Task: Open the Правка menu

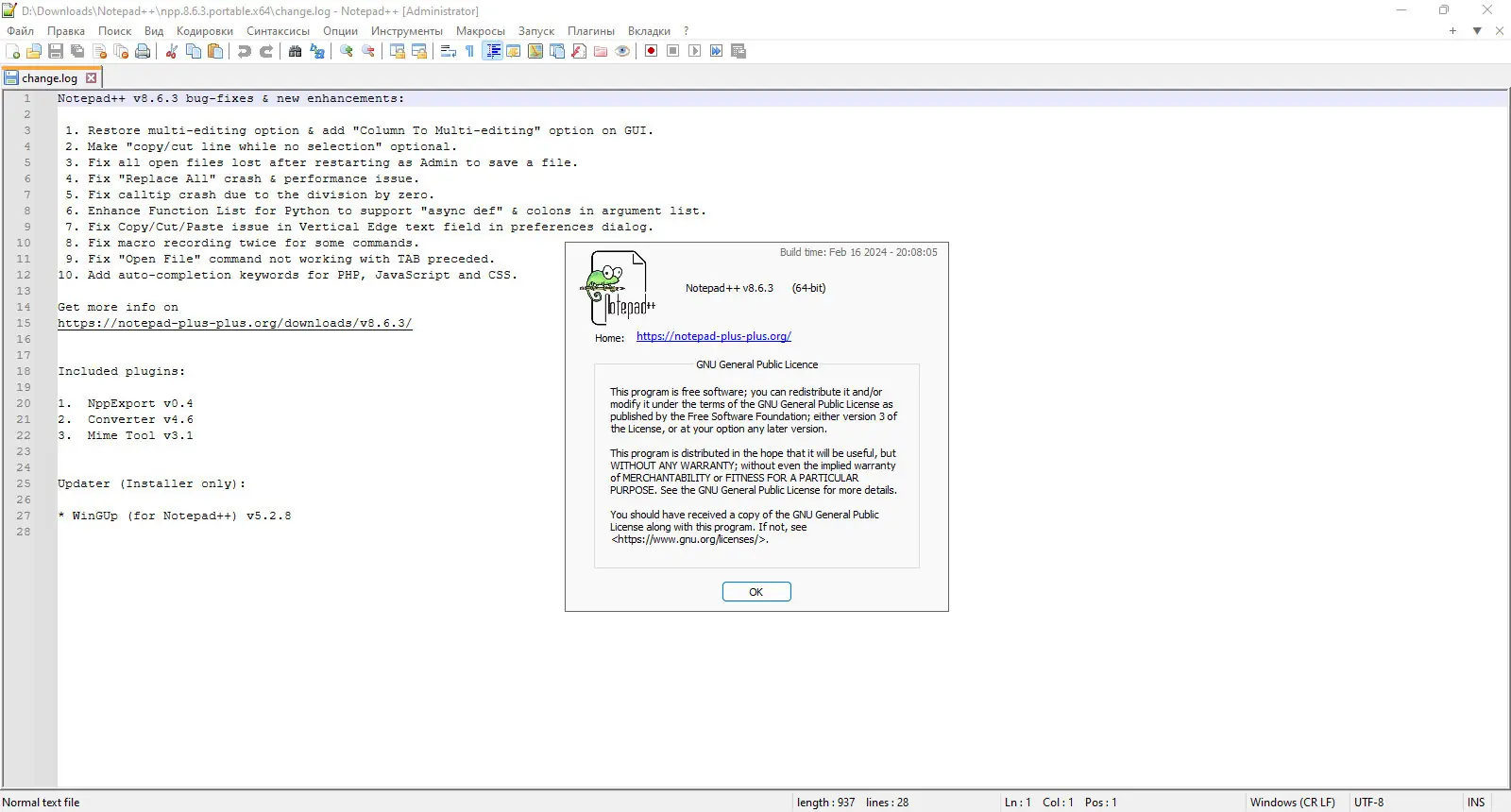Action: [x=66, y=31]
